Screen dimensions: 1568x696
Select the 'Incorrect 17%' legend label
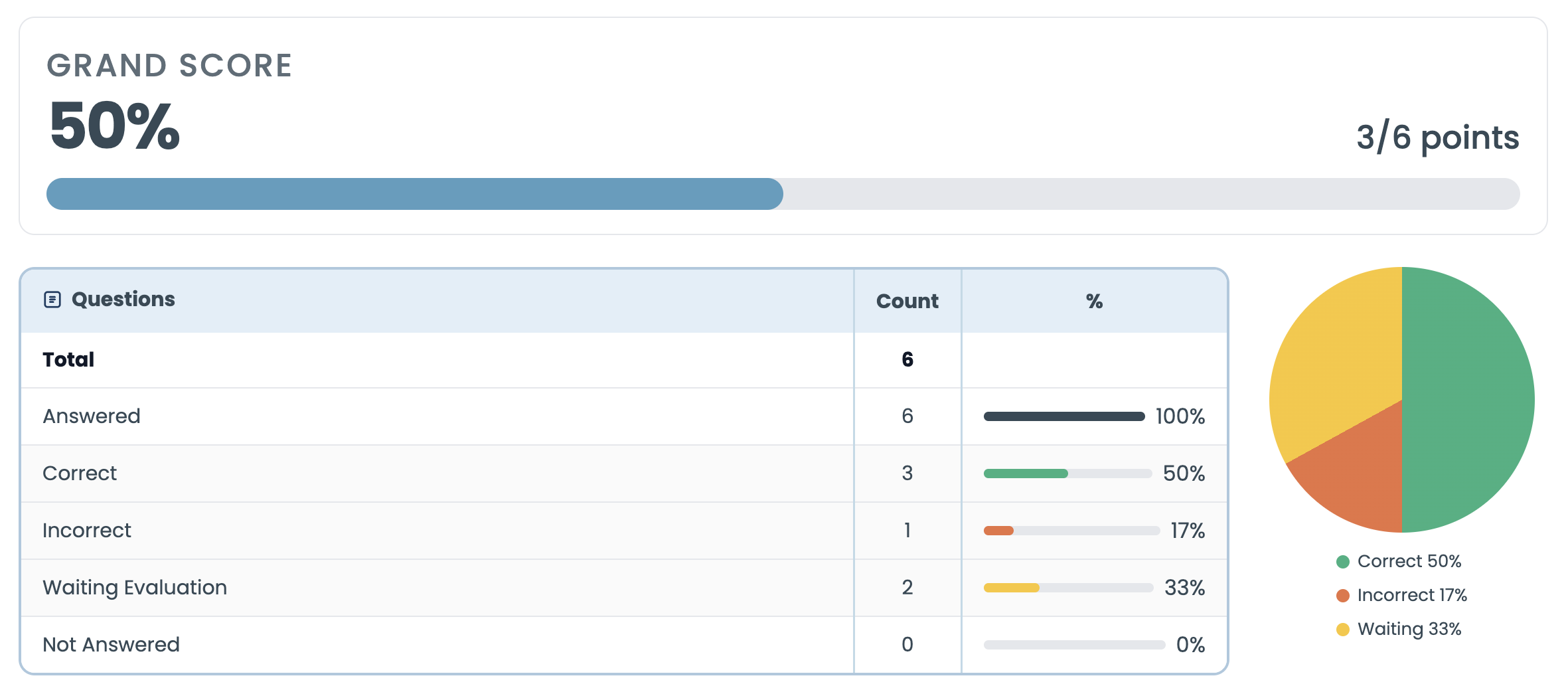coord(1412,595)
